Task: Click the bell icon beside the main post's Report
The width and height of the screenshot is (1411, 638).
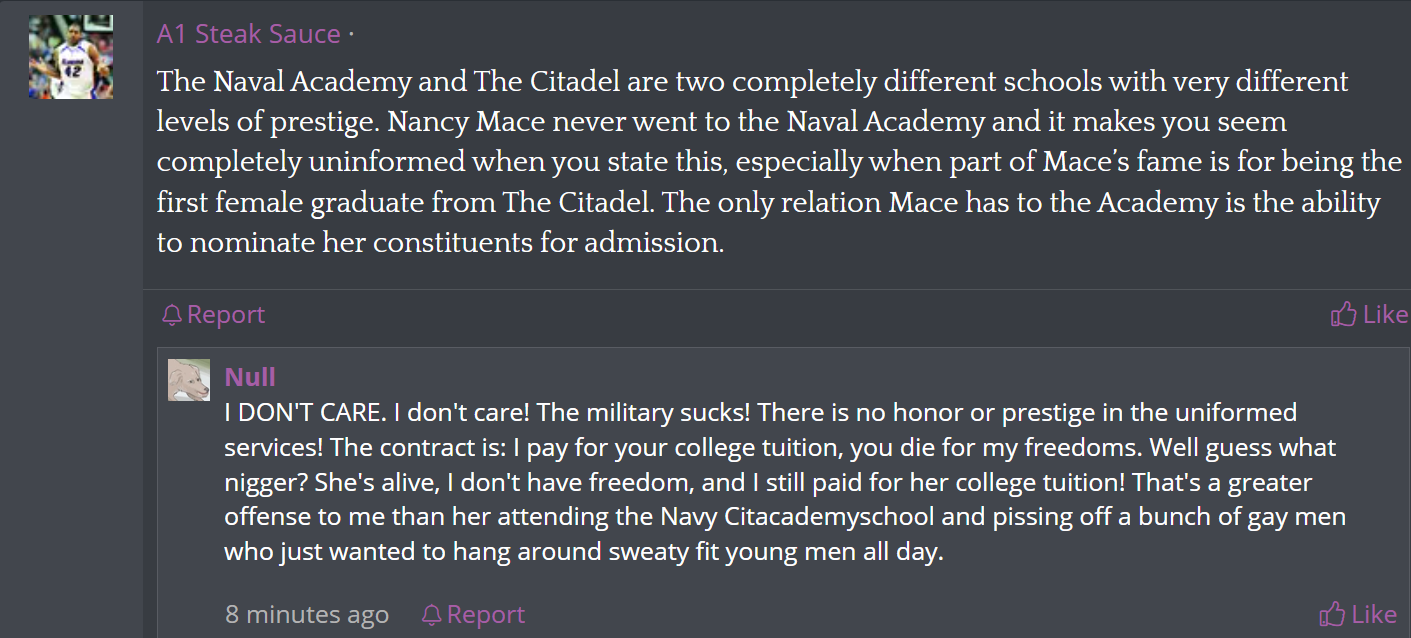Action: coord(172,315)
